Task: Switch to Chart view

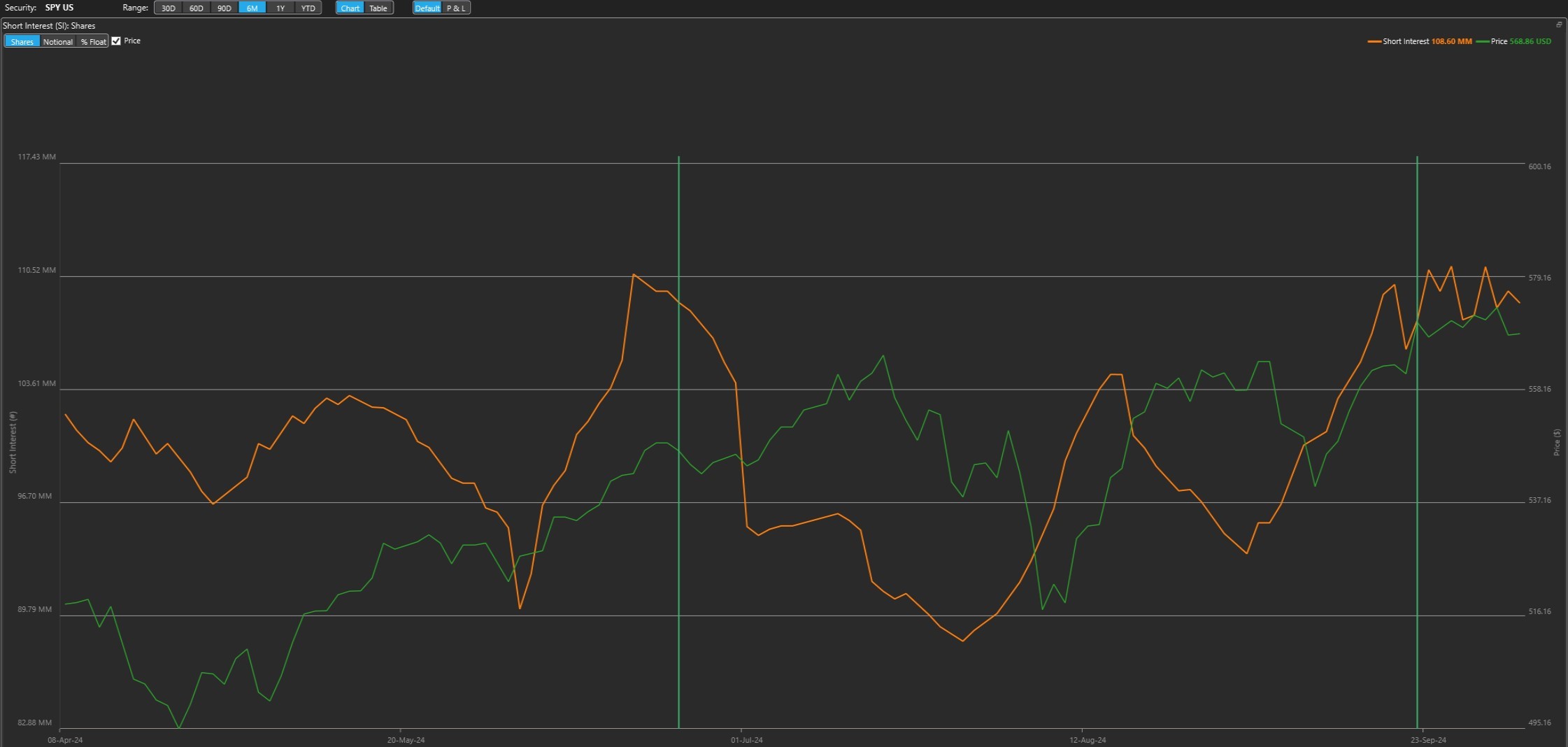Action: tap(350, 8)
